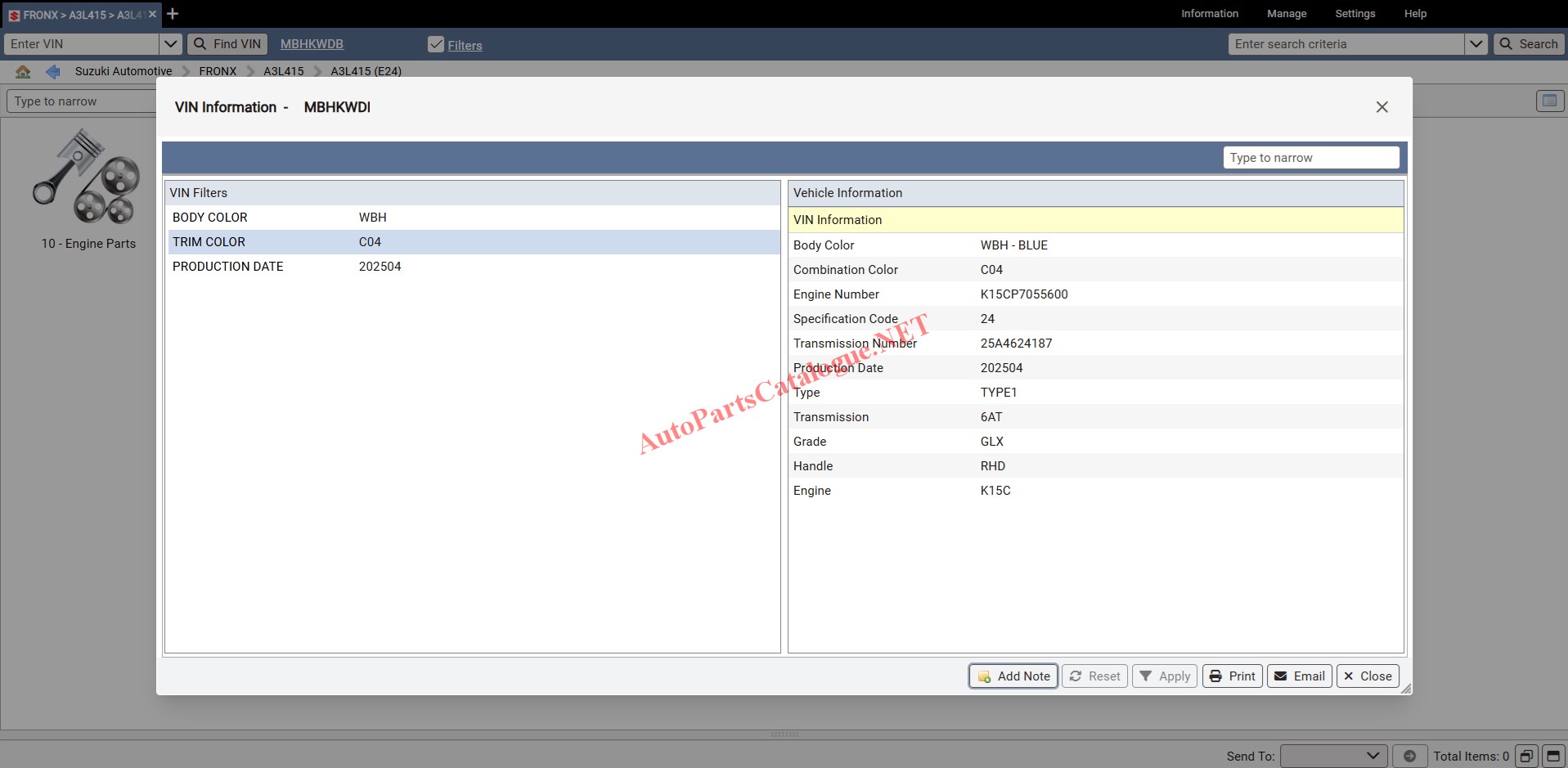
Task: Close the VIN Information dialog with X
Action: pyautogui.click(x=1382, y=107)
